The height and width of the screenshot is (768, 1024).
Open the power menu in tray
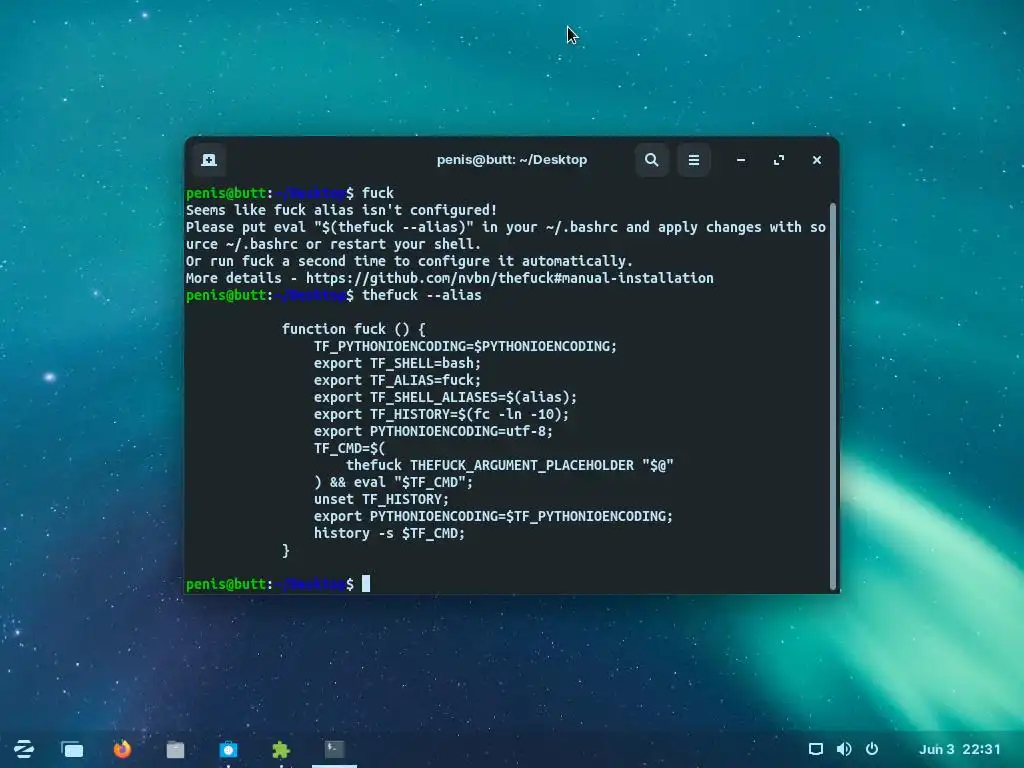872,749
